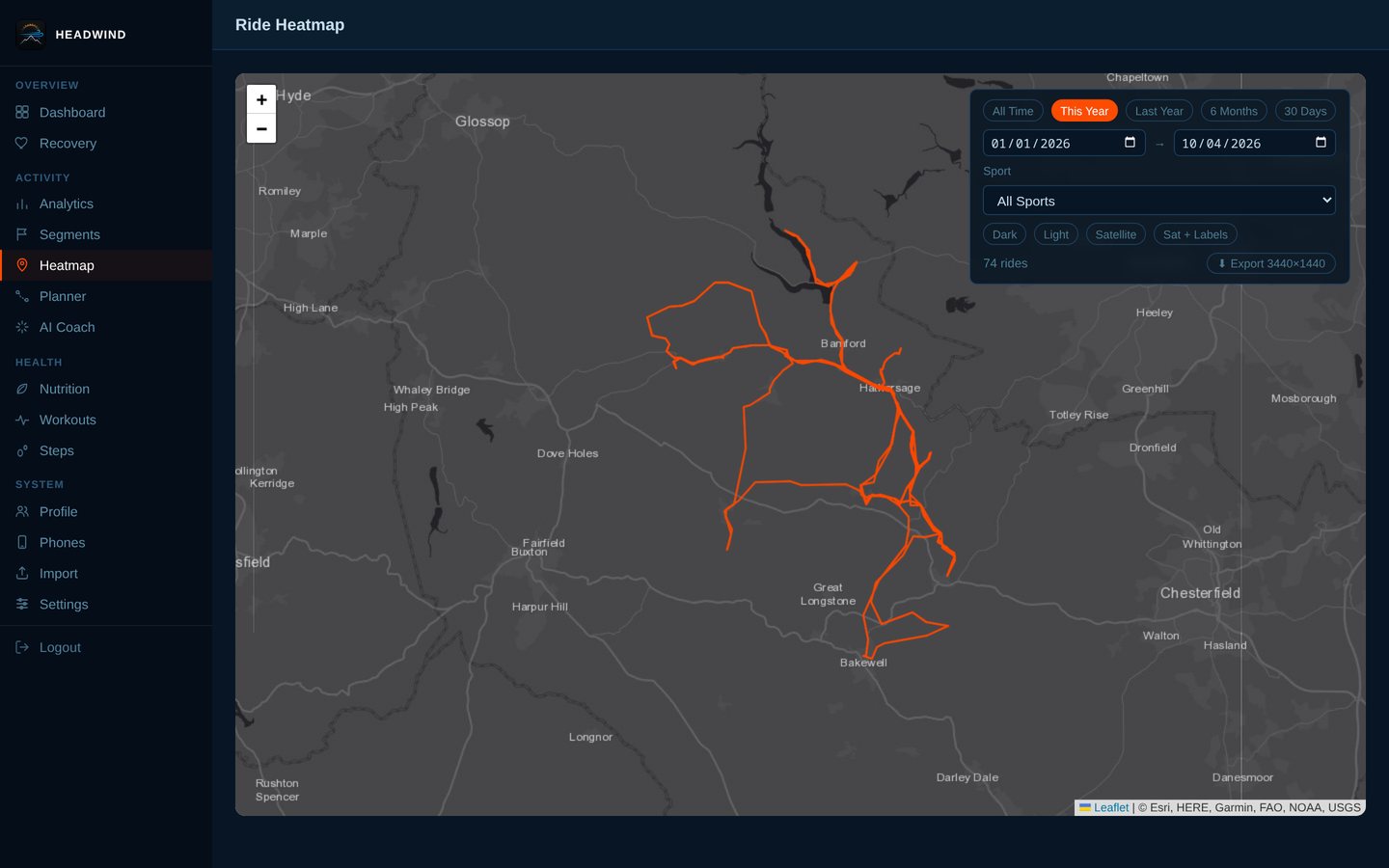Click the Segments flag icon
This screenshot has height=868, width=1389.
point(22,235)
